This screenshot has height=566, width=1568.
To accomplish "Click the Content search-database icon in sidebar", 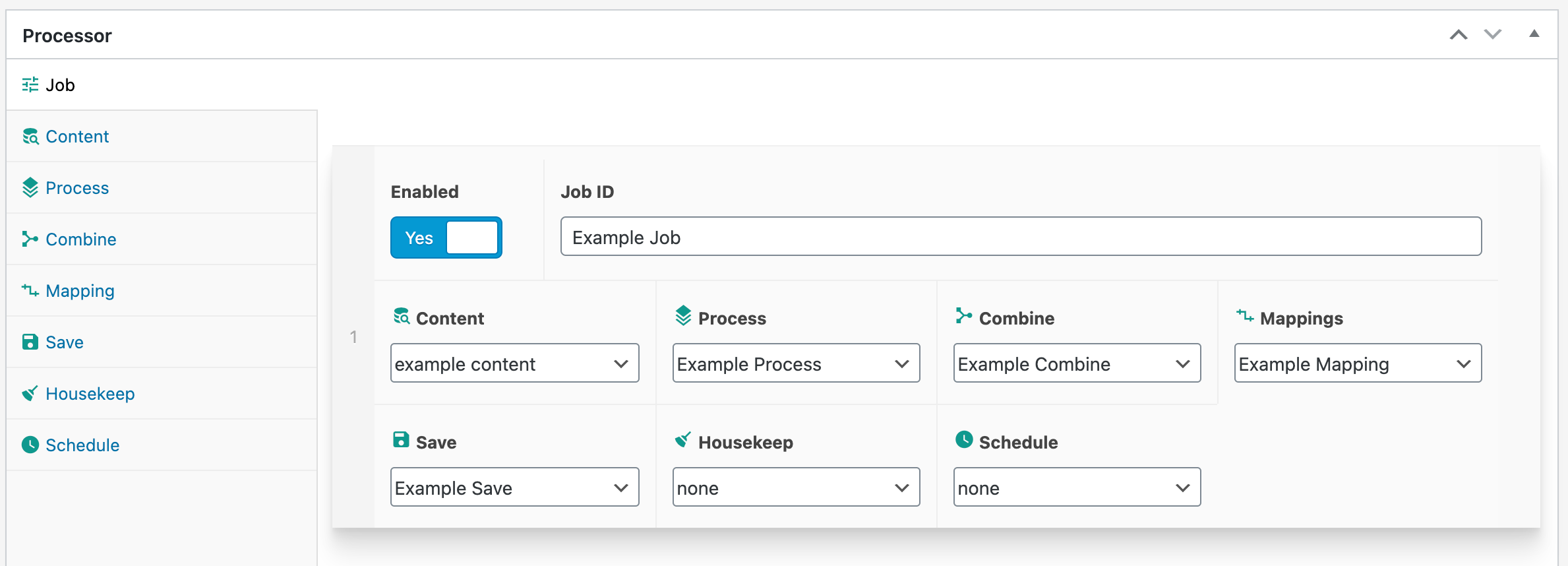I will pos(30,137).
